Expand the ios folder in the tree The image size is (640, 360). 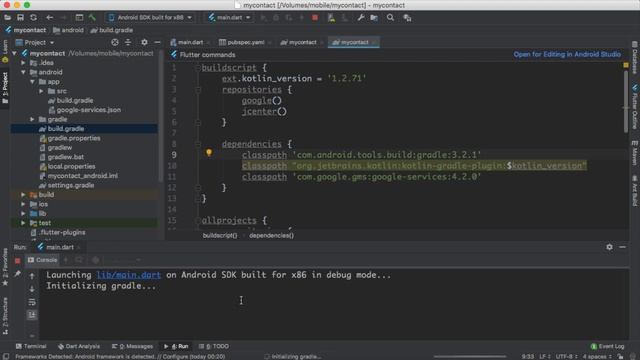tap(23, 204)
